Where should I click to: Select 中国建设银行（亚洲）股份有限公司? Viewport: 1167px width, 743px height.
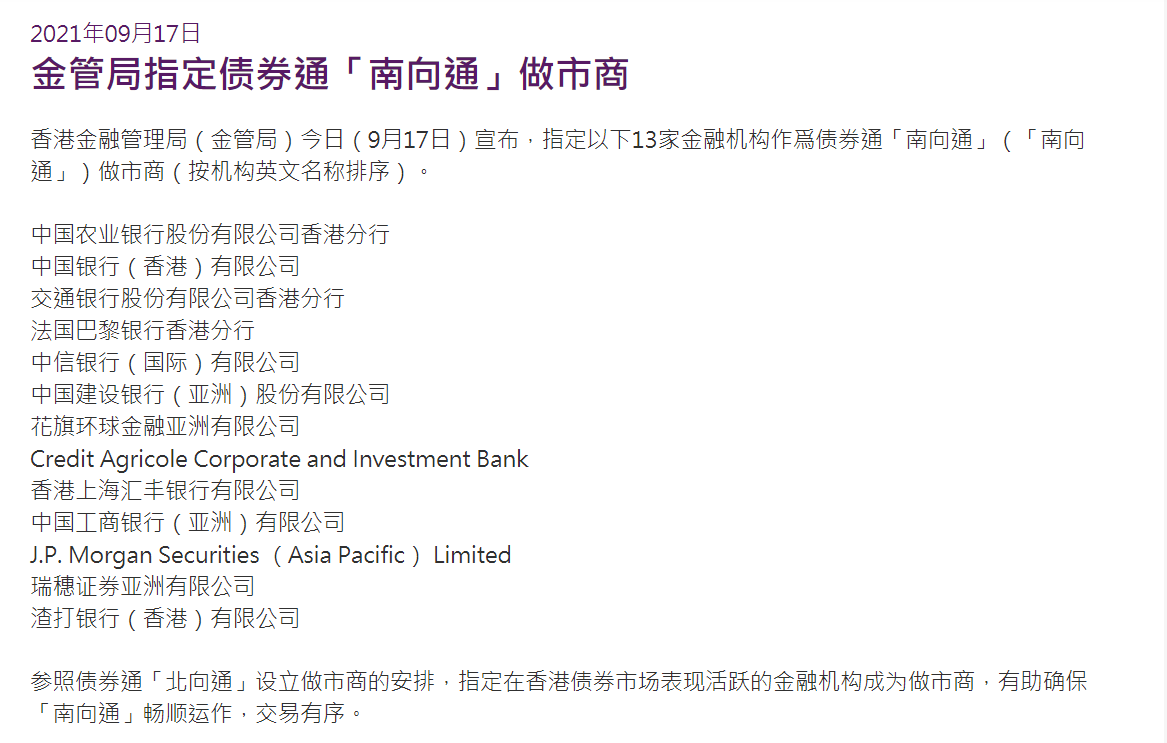[210, 395]
